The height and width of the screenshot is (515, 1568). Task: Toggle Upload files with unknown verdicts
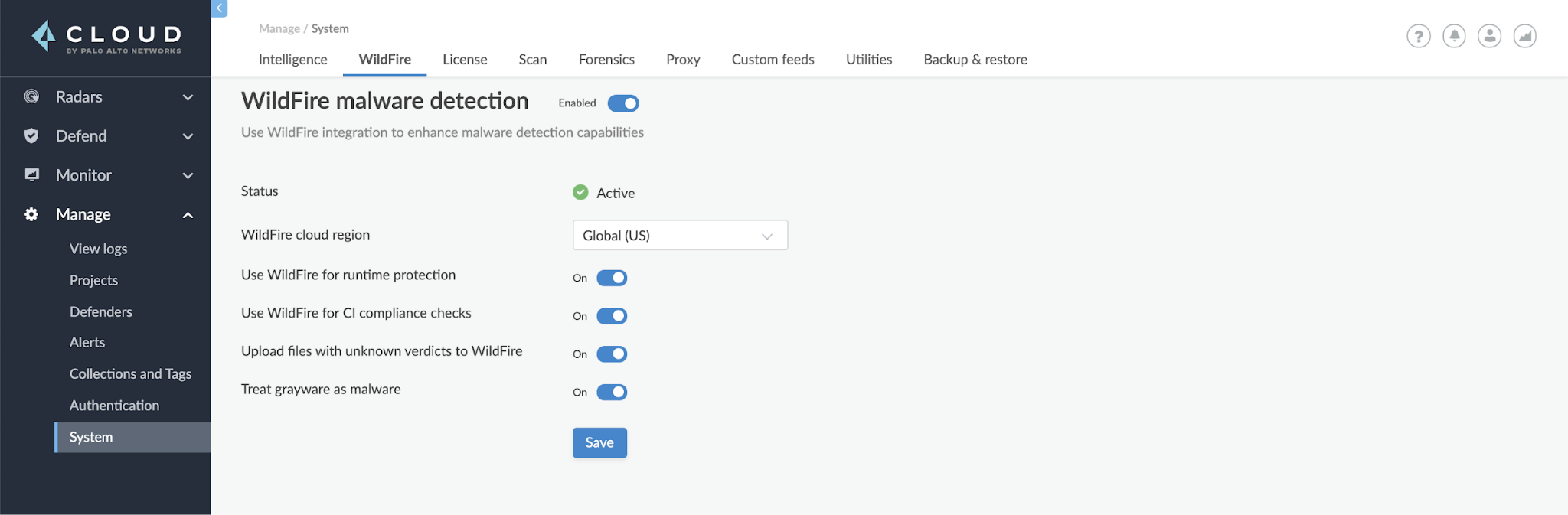pyautogui.click(x=612, y=354)
